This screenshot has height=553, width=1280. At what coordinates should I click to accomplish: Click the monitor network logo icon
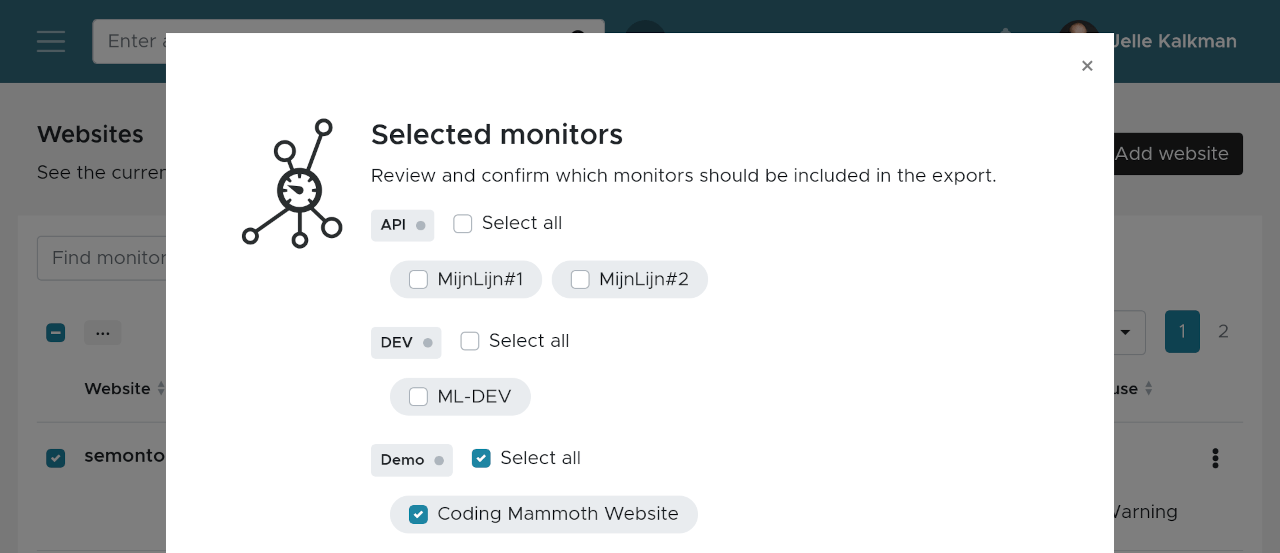coord(292,184)
